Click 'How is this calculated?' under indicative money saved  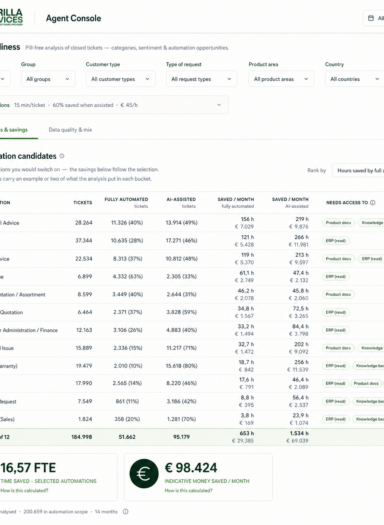click(188, 491)
